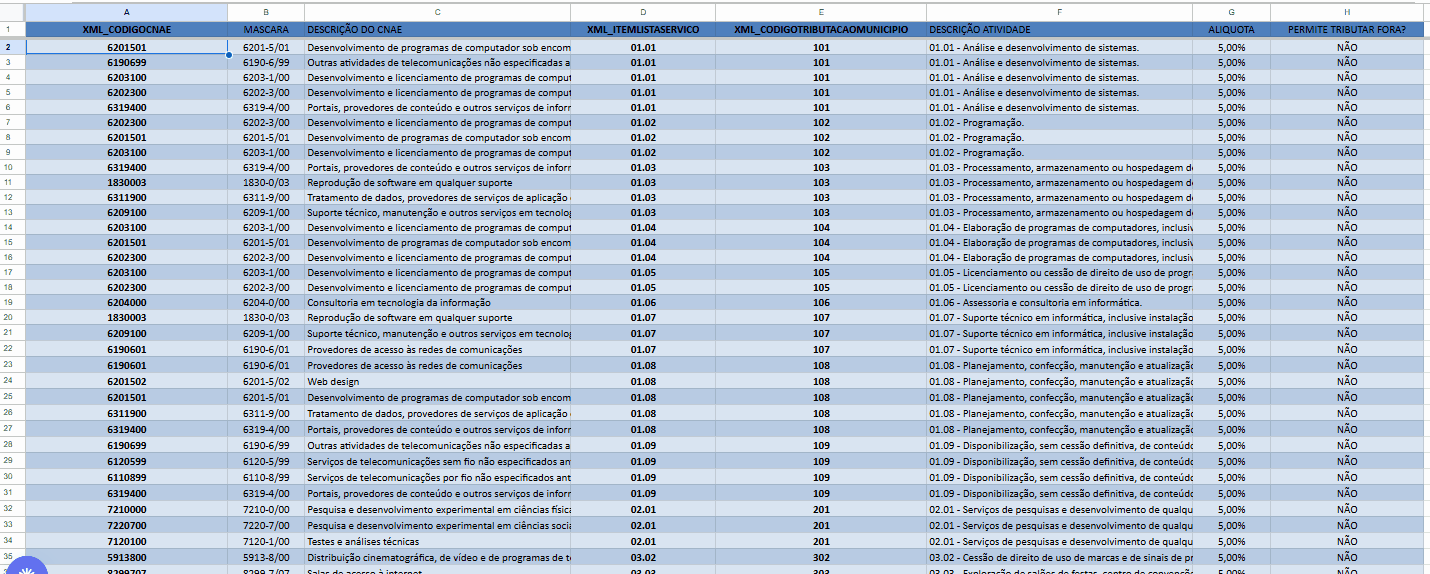Screen dimensions: 1430x574
Task: Click the XML_ITEMLISTASERVICO header cell
Action: (642, 30)
